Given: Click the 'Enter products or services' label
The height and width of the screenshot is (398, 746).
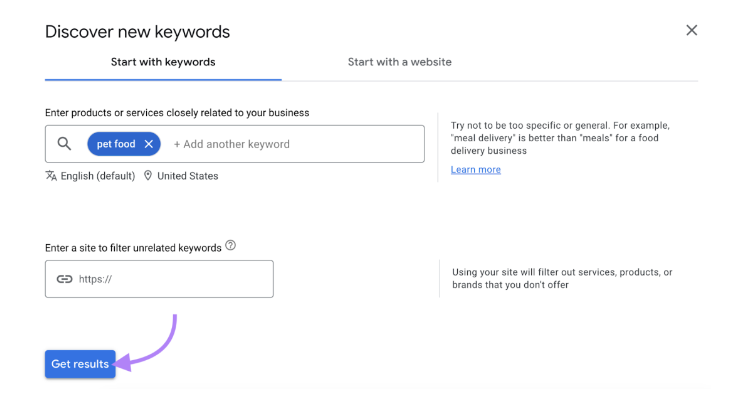Looking at the screenshot, I should coord(177,113).
